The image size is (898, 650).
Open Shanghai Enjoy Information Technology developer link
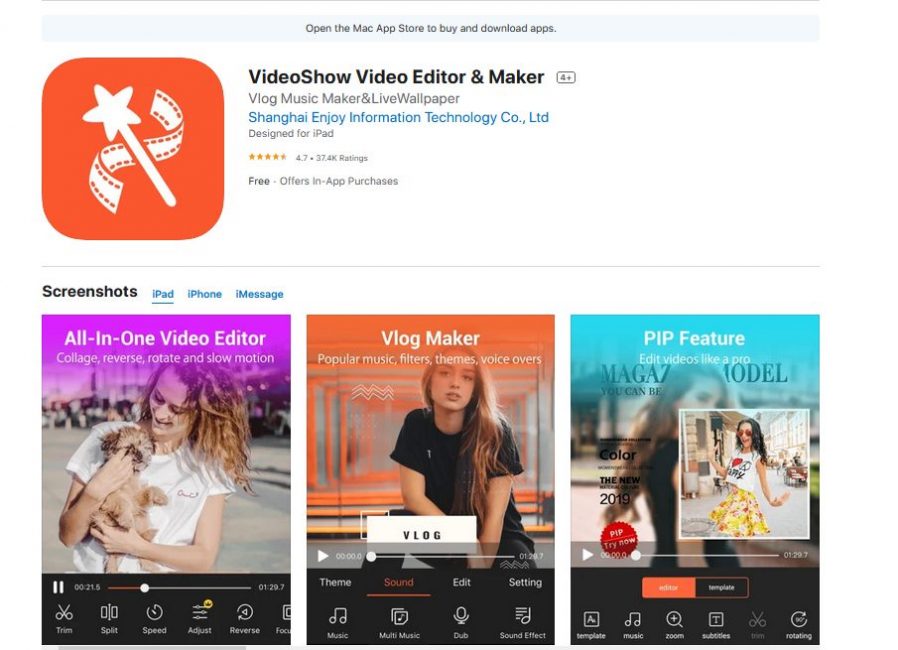[x=399, y=117]
